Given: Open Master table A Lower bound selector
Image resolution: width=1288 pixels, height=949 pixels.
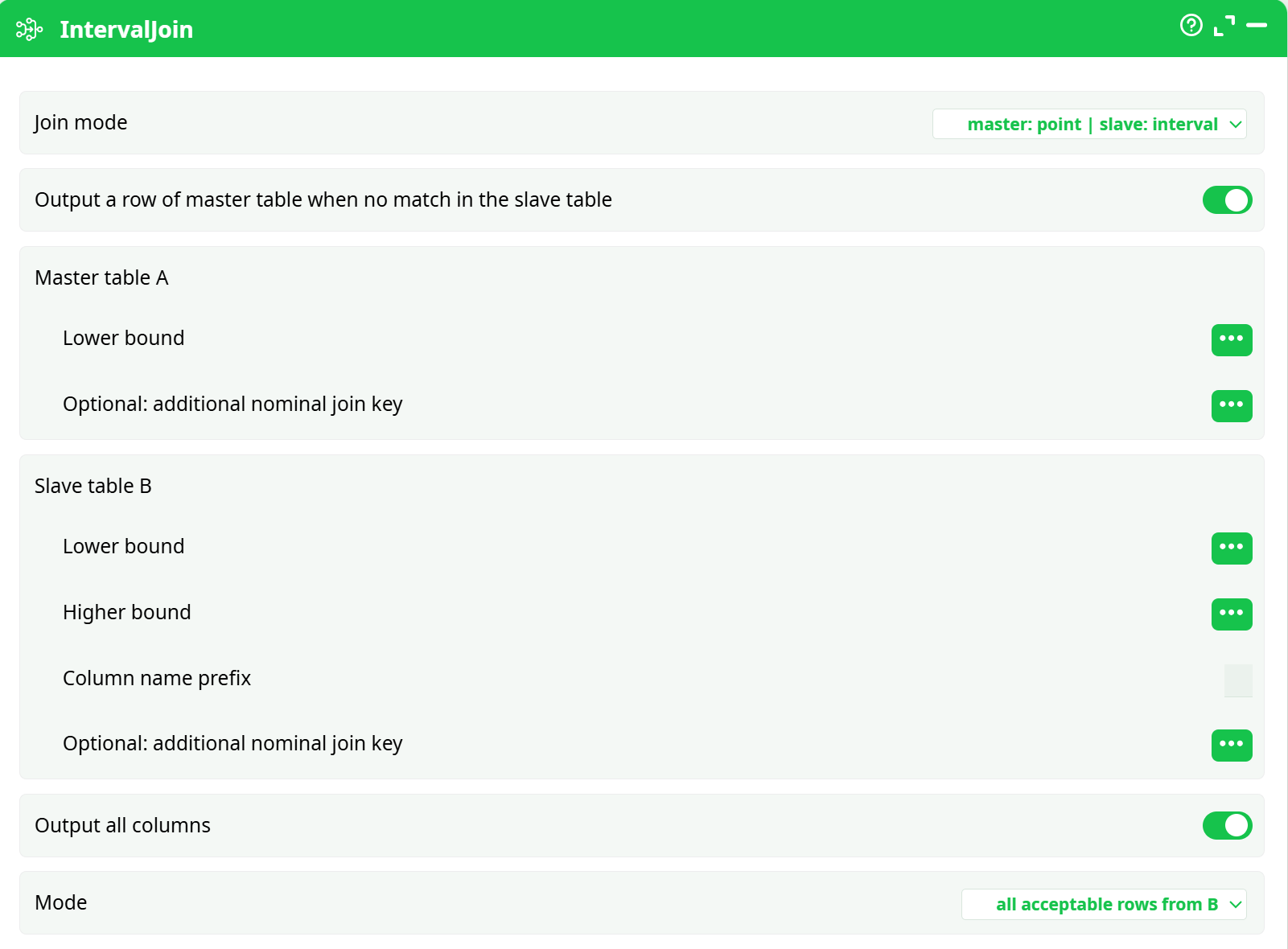Looking at the screenshot, I should pos(1232,339).
